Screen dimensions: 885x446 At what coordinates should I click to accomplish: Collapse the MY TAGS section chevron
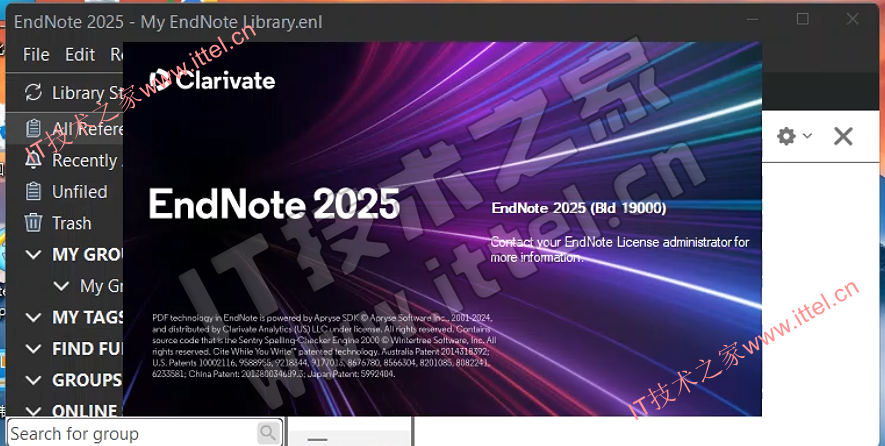point(33,317)
